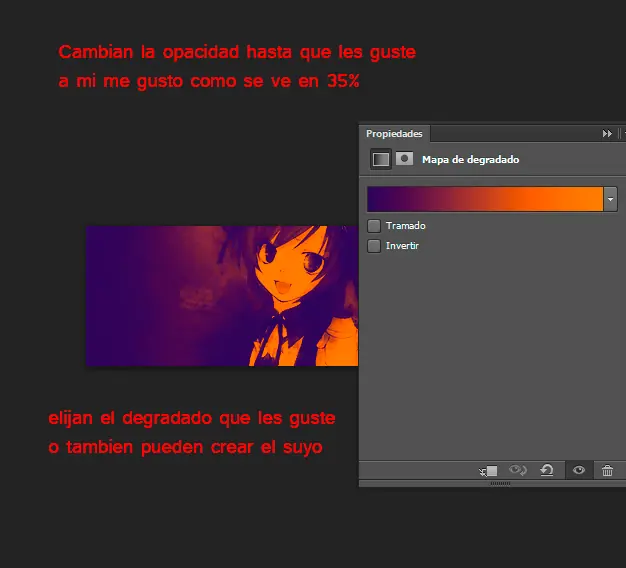Expand the gradient picker dropdown arrow
This screenshot has width=626, height=568.
pyautogui.click(x=610, y=199)
